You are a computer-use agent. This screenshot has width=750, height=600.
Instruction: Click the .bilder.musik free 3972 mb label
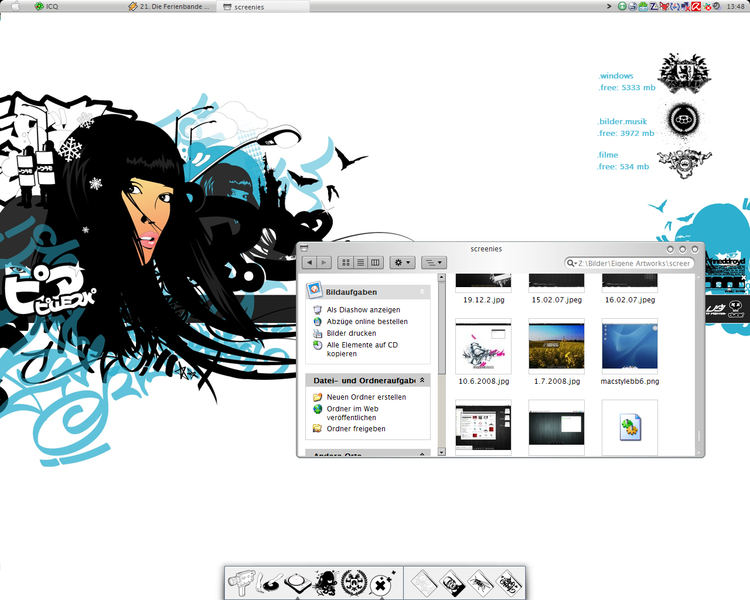[625, 127]
